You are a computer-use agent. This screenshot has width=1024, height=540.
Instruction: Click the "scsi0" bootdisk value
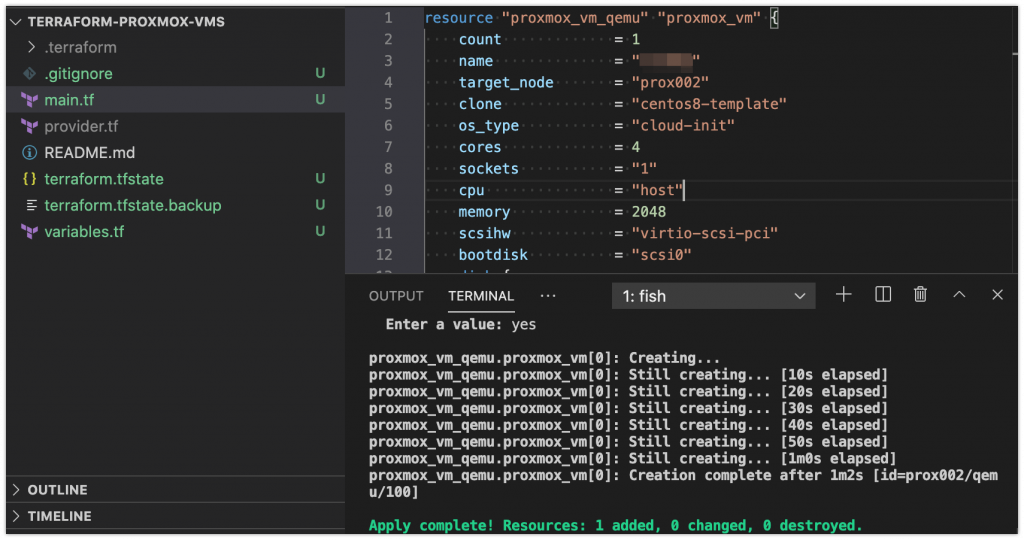661,255
